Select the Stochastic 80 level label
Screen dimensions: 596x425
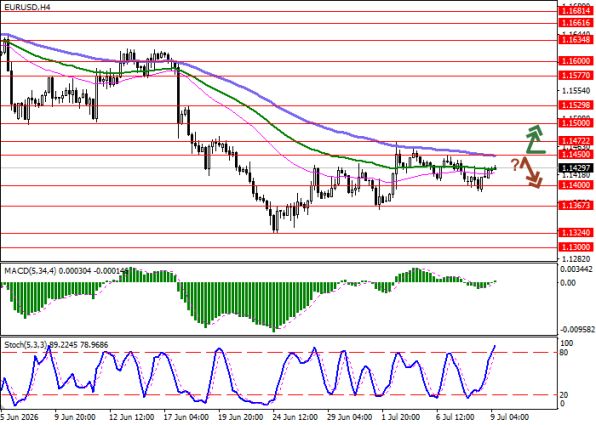point(564,353)
